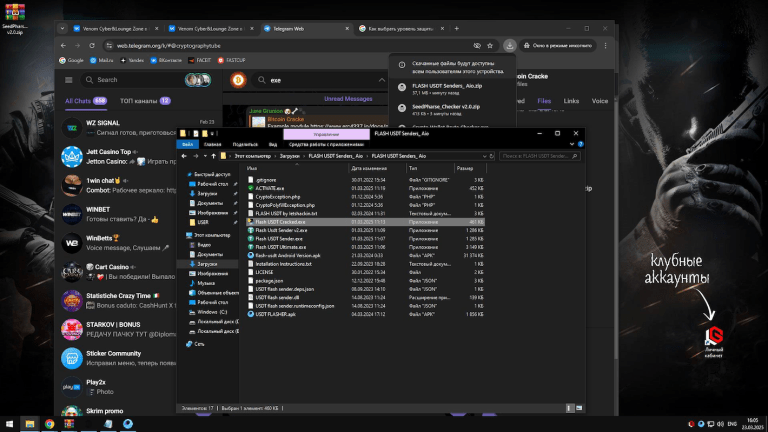Open Explorer help question mark icon
This screenshot has height=432, width=768.
click(580, 144)
